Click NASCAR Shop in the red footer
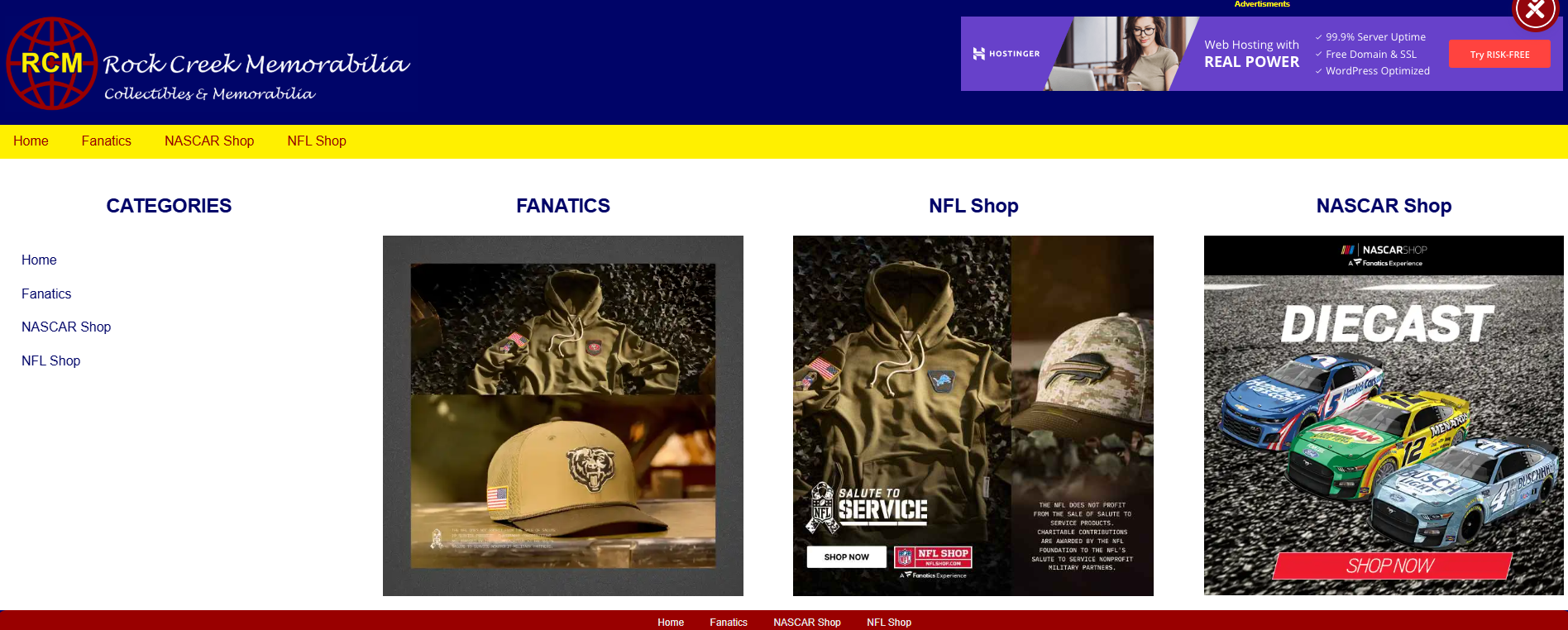Viewport: 1568px width, 630px height. (x=807, y=623)
